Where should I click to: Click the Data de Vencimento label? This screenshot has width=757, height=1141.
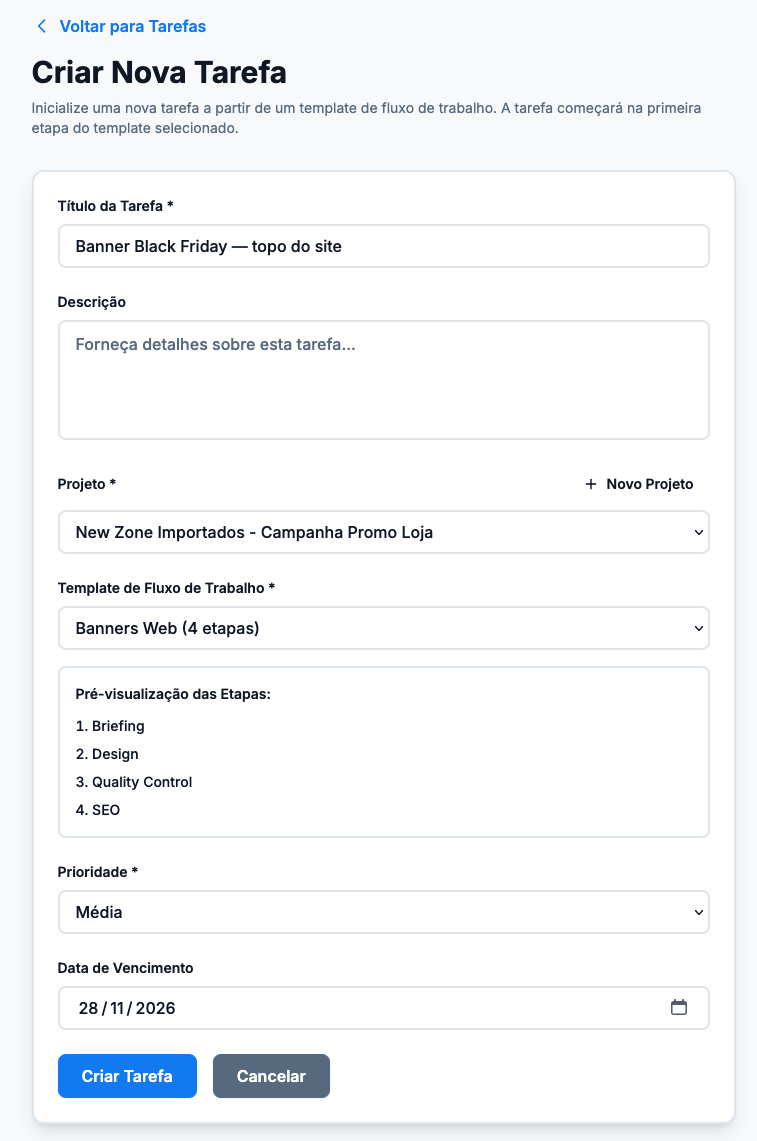pos(125,968)
